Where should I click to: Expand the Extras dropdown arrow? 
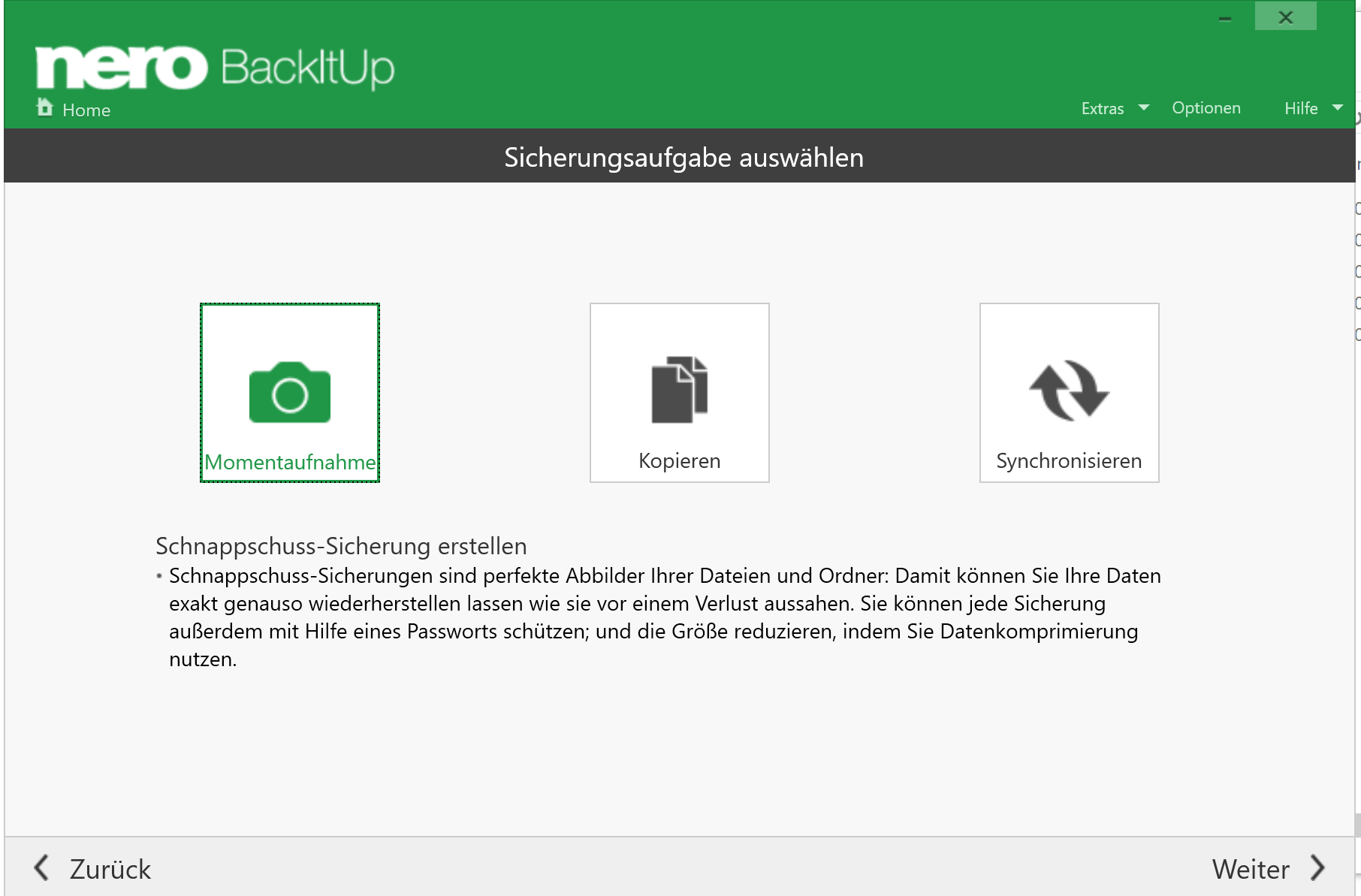click(x=1144, y=107)
